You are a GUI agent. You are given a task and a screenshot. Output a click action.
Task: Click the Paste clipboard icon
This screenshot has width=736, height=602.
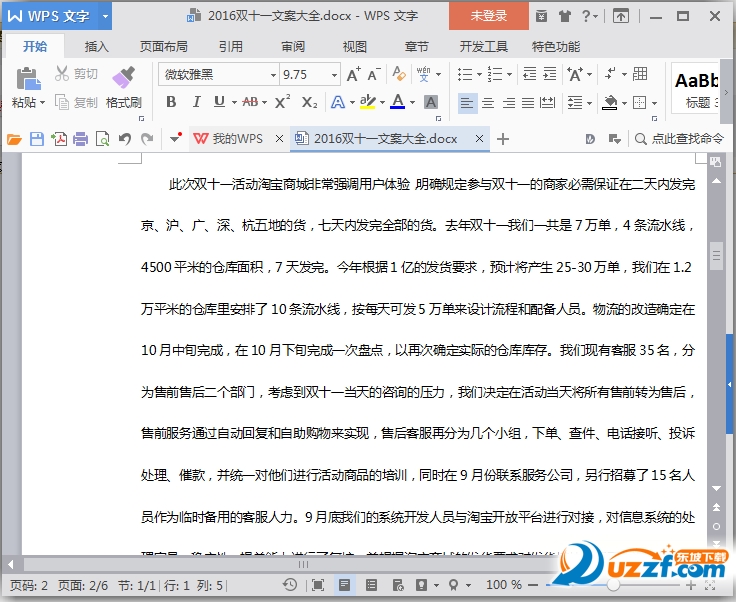pyautogui.click(x=28, y=78)
